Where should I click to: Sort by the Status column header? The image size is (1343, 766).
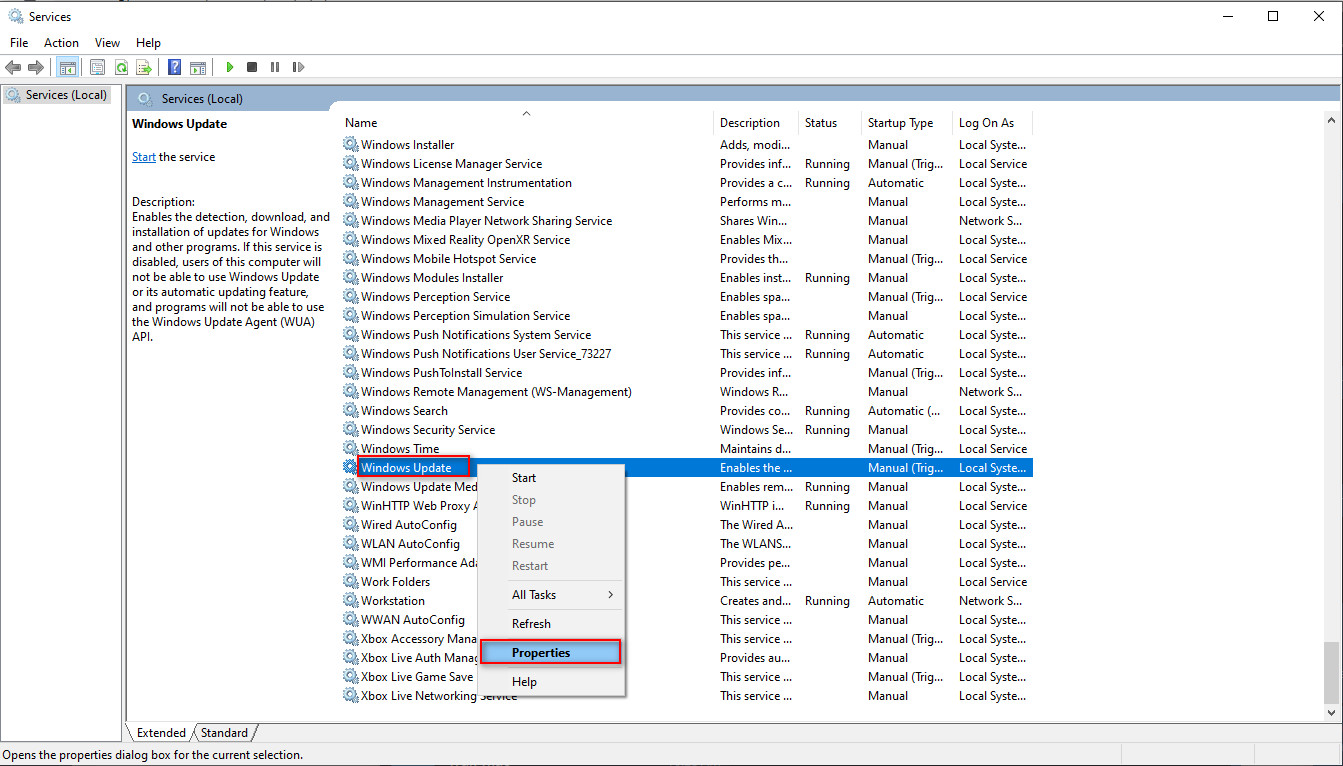[x=830, y=123]
